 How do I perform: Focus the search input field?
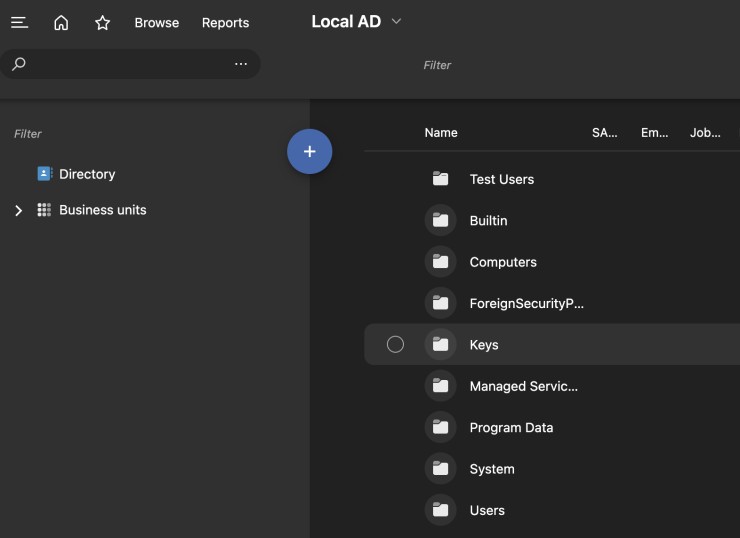point(130,64)
